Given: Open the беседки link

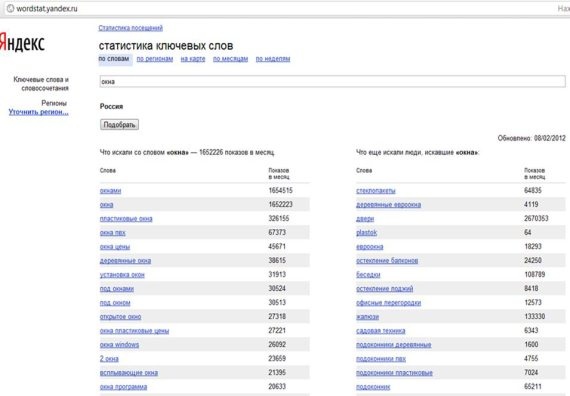Looking at the screenshot, I should click(x=368, y=275).
